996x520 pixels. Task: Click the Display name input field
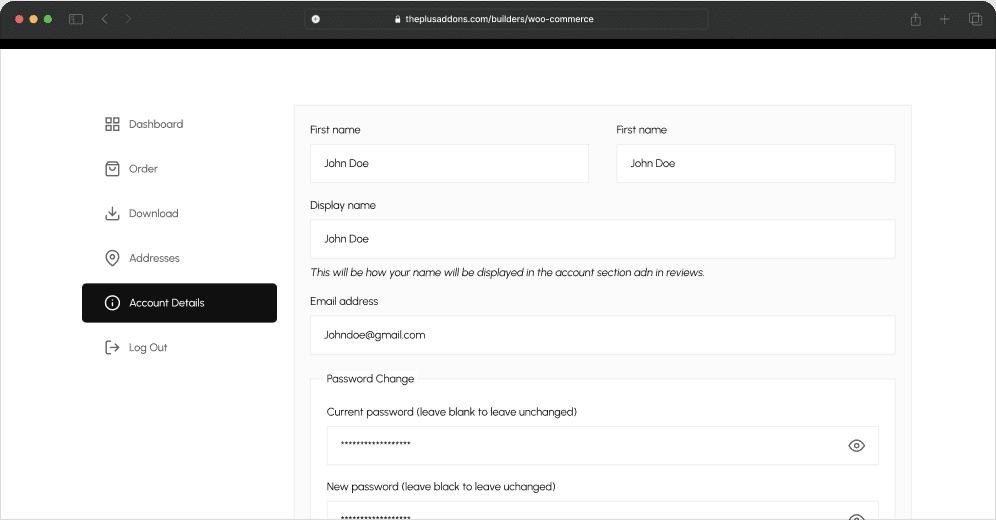602,239
